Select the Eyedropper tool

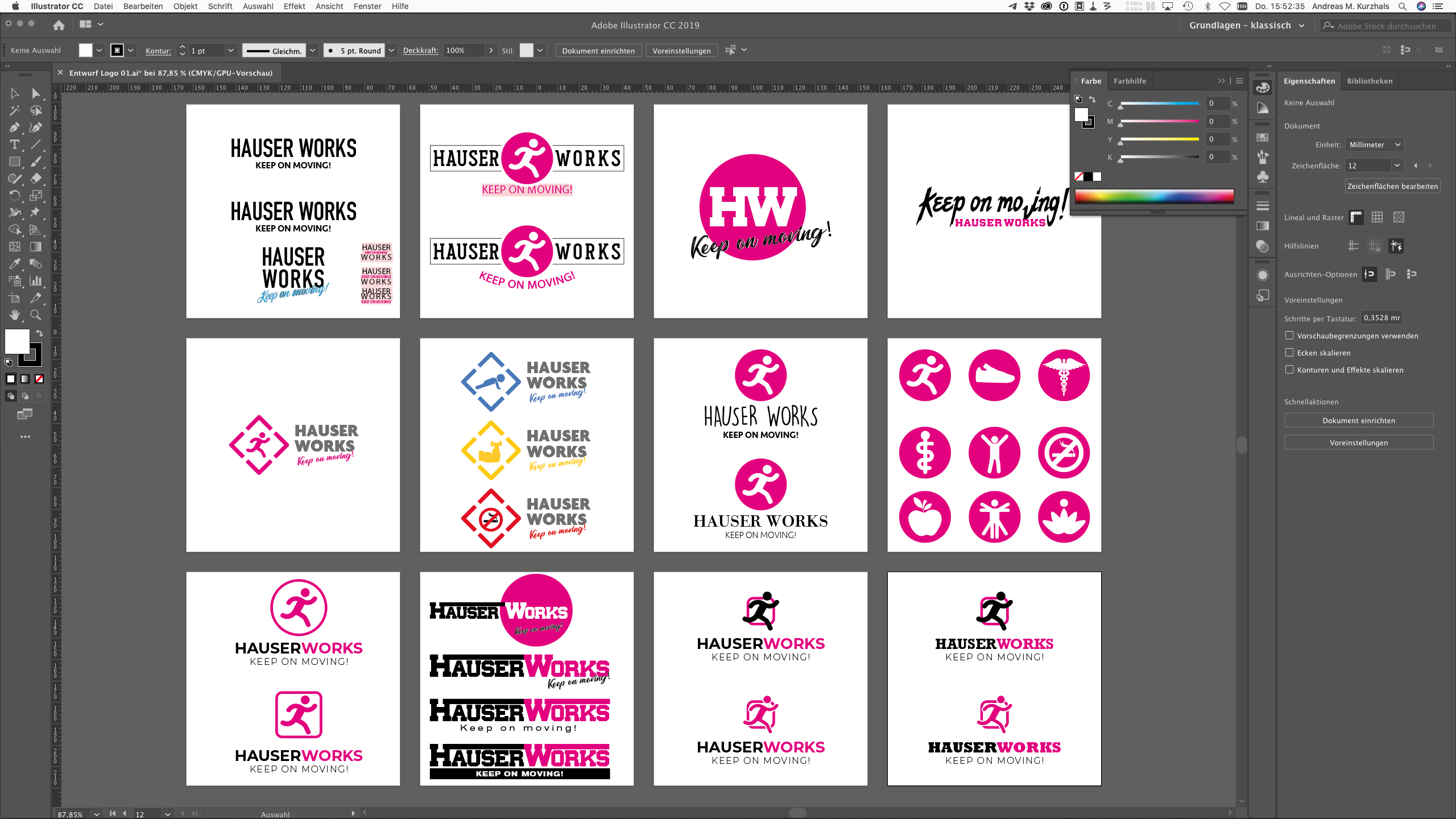pos(15,264)
